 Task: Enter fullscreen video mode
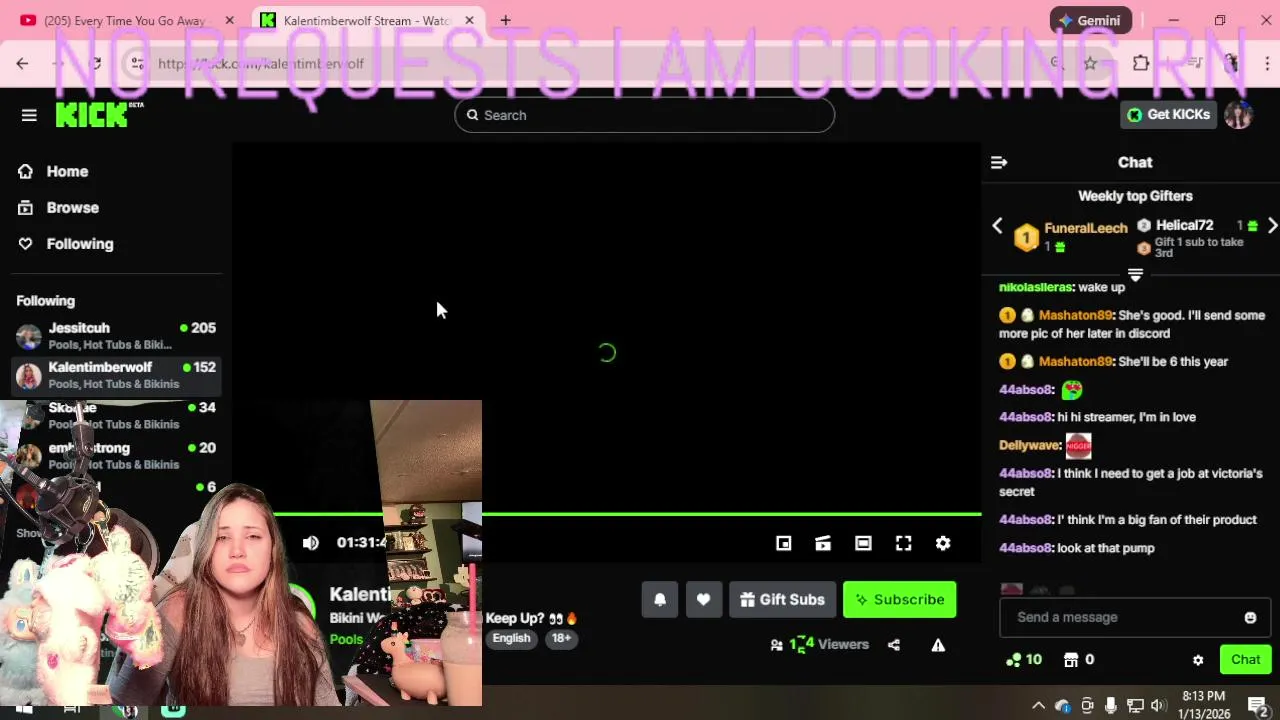(903, 543)
